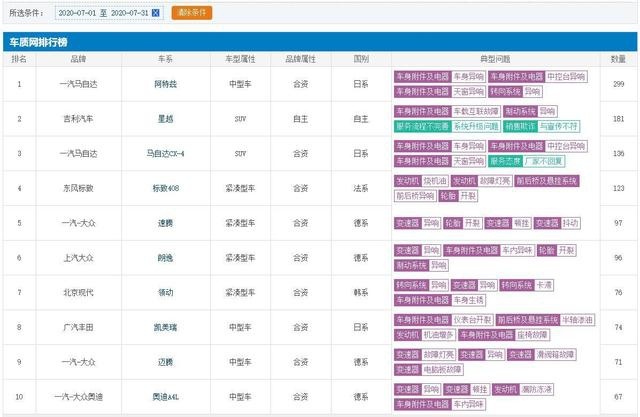Click the 座椅故障 tag in 凯美瑞 row
This screenshot has height=417, width=640.
(x=532, y=335)
